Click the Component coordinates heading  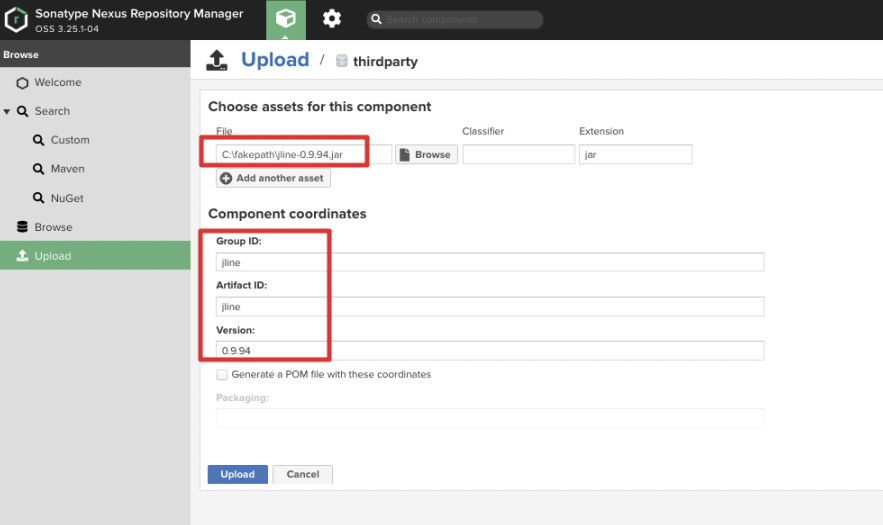point(287,214)
